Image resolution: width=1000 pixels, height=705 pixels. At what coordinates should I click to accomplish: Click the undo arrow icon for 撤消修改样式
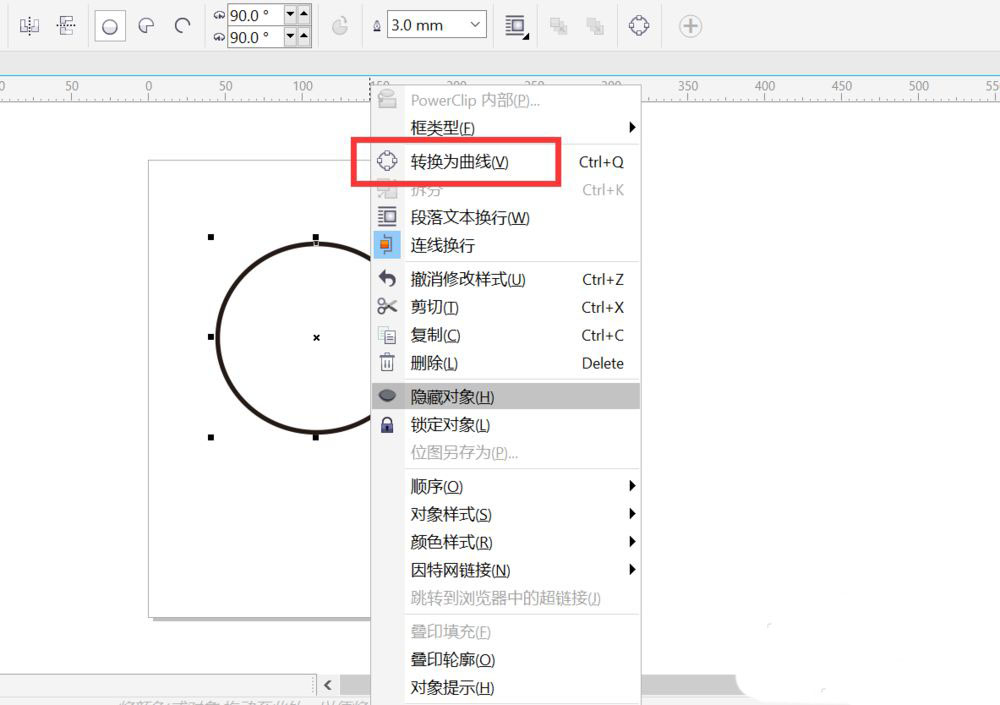[387, 279]
